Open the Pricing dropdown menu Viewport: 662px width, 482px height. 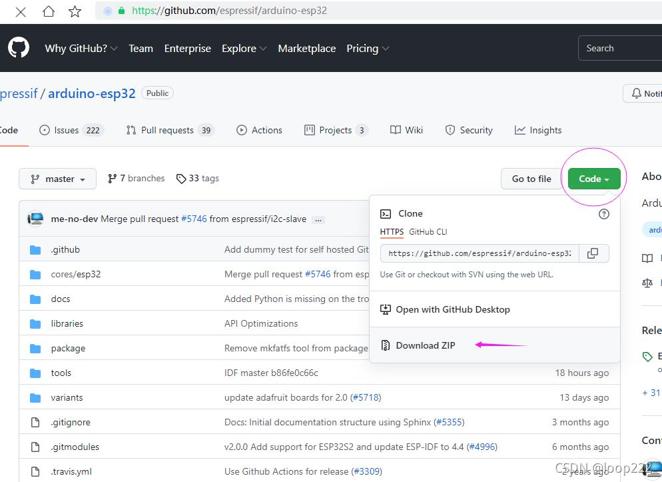367,49
